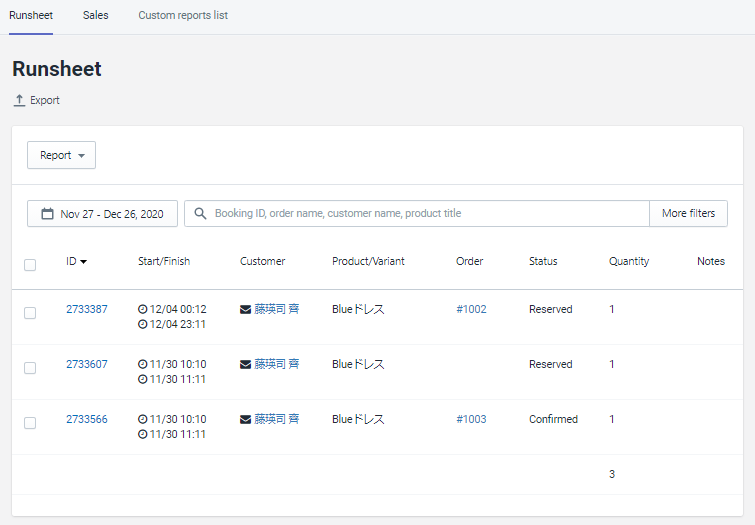Click envelope icon for booking 2733387
This screenshot has width=755, height=525.
(246, 310)
